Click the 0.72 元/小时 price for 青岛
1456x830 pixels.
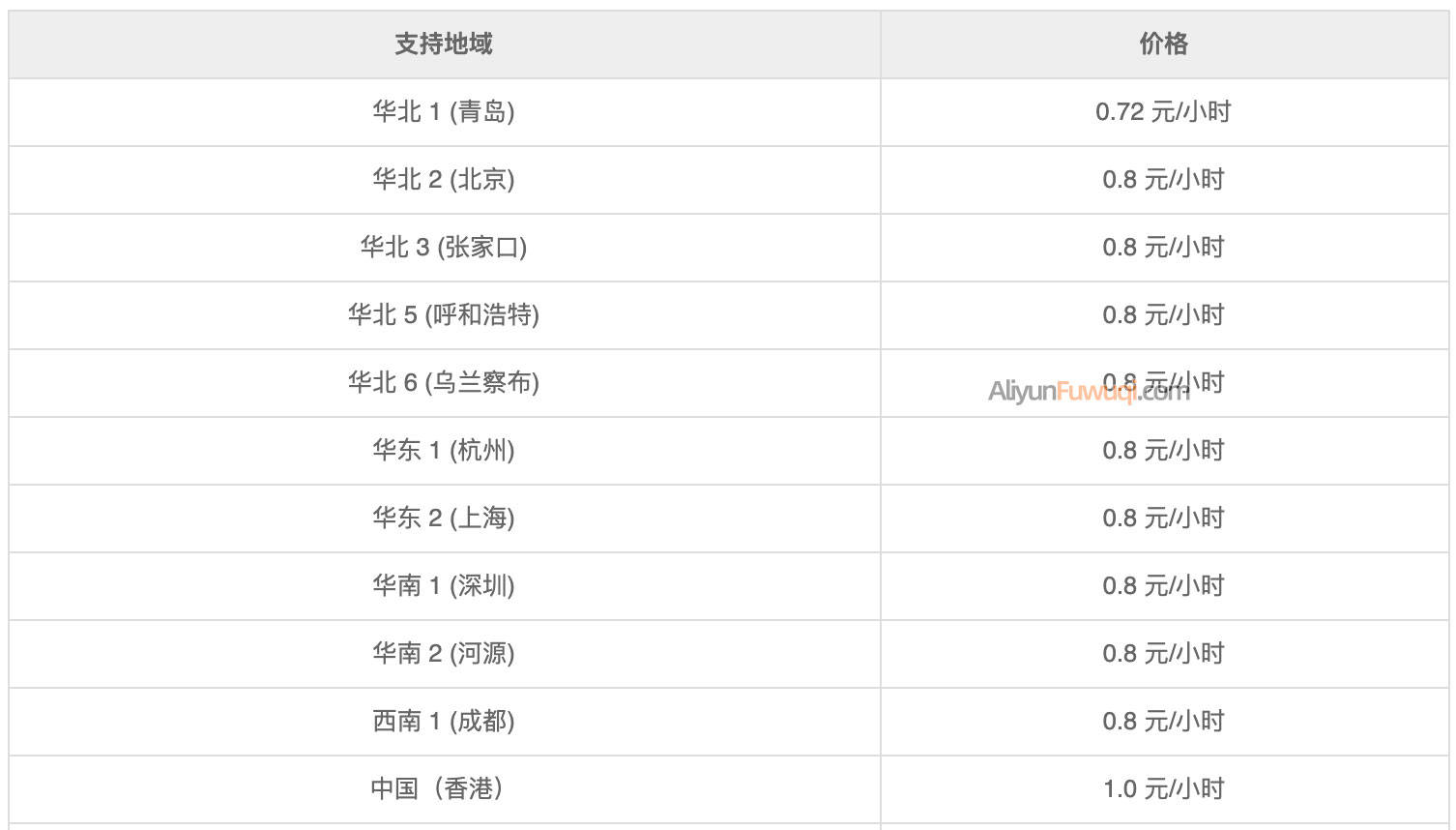click(x=1164, y=112)
